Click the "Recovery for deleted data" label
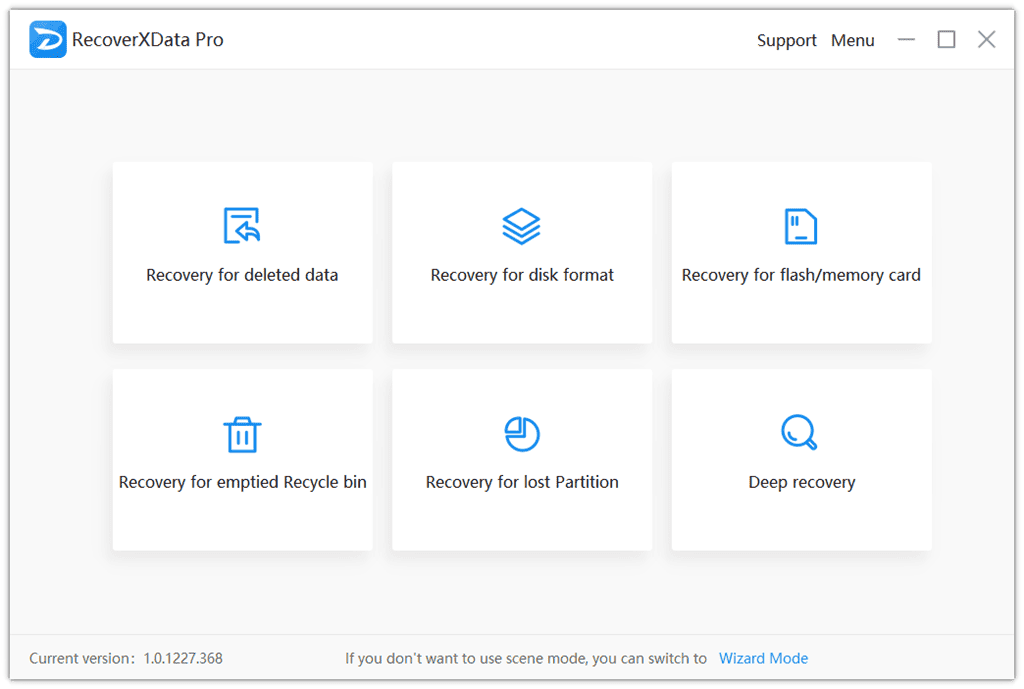Viewport: 1024px width, 689px height. 242,275
